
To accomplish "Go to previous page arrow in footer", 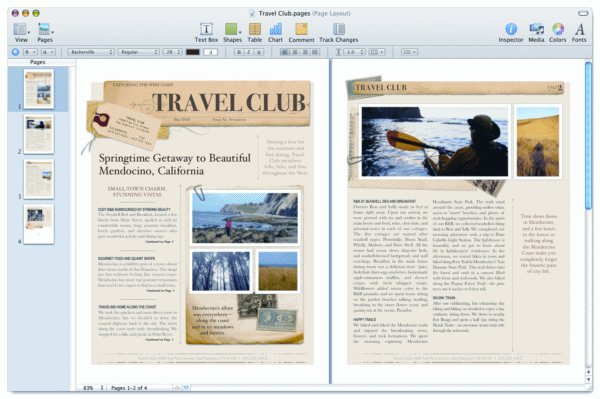I will 177,388.
